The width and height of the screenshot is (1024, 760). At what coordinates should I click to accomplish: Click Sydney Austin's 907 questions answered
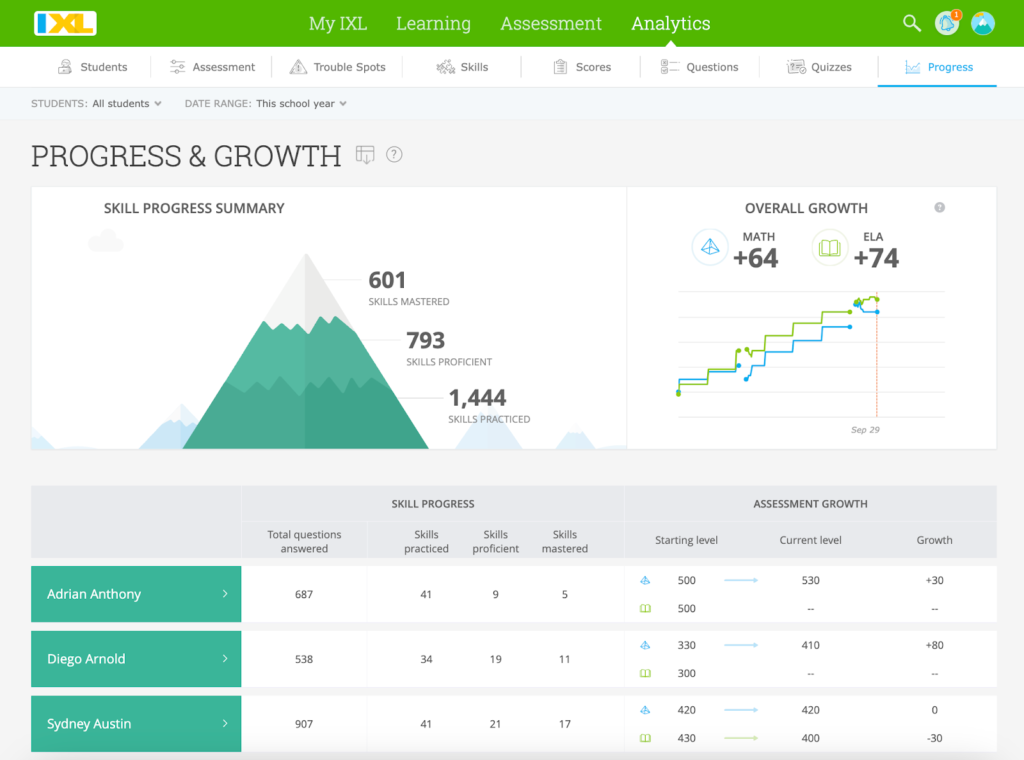(x=304, y=723)
